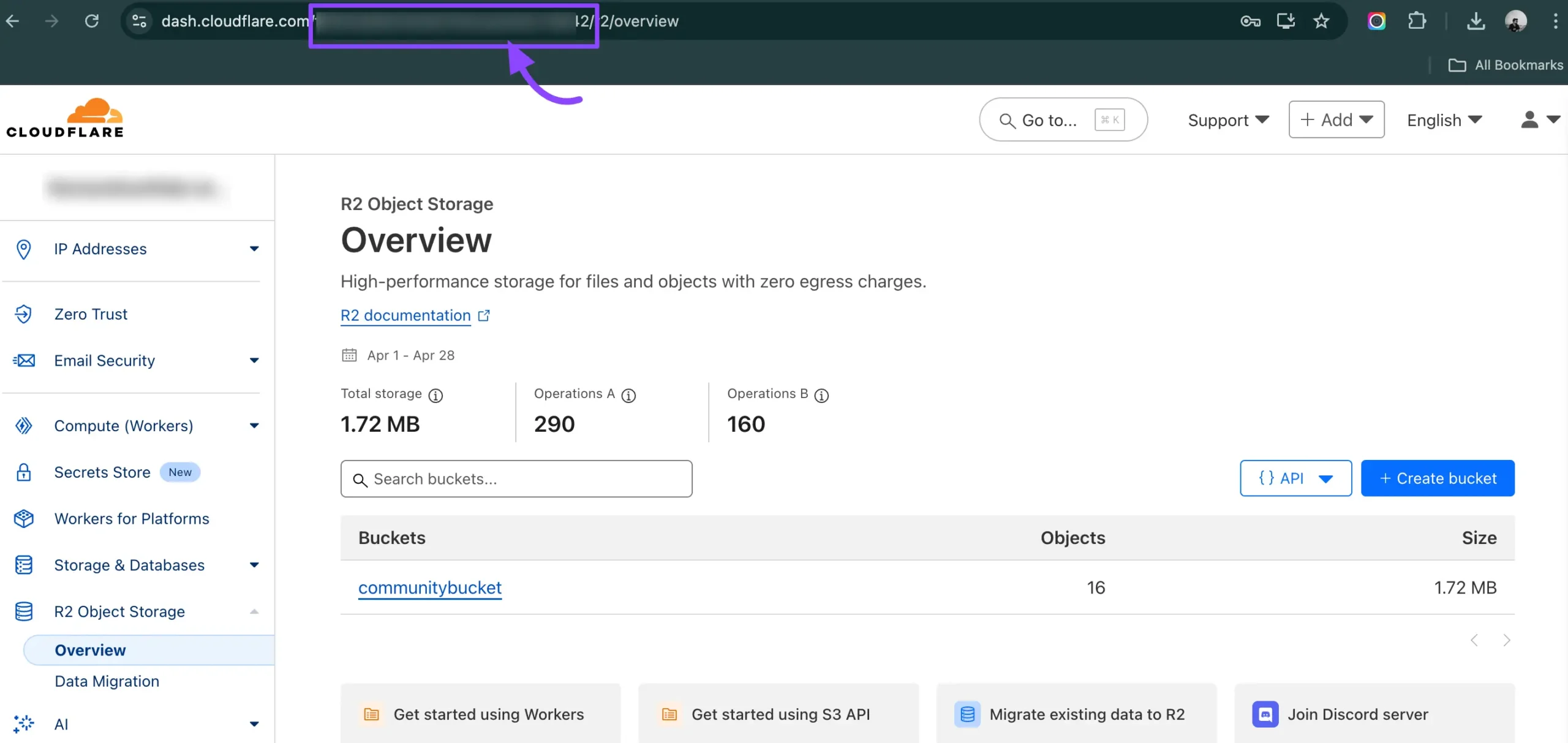This screenshot has width=1568, height=743.
Task: Expand the AI section arrow
Action: [254, 724]
